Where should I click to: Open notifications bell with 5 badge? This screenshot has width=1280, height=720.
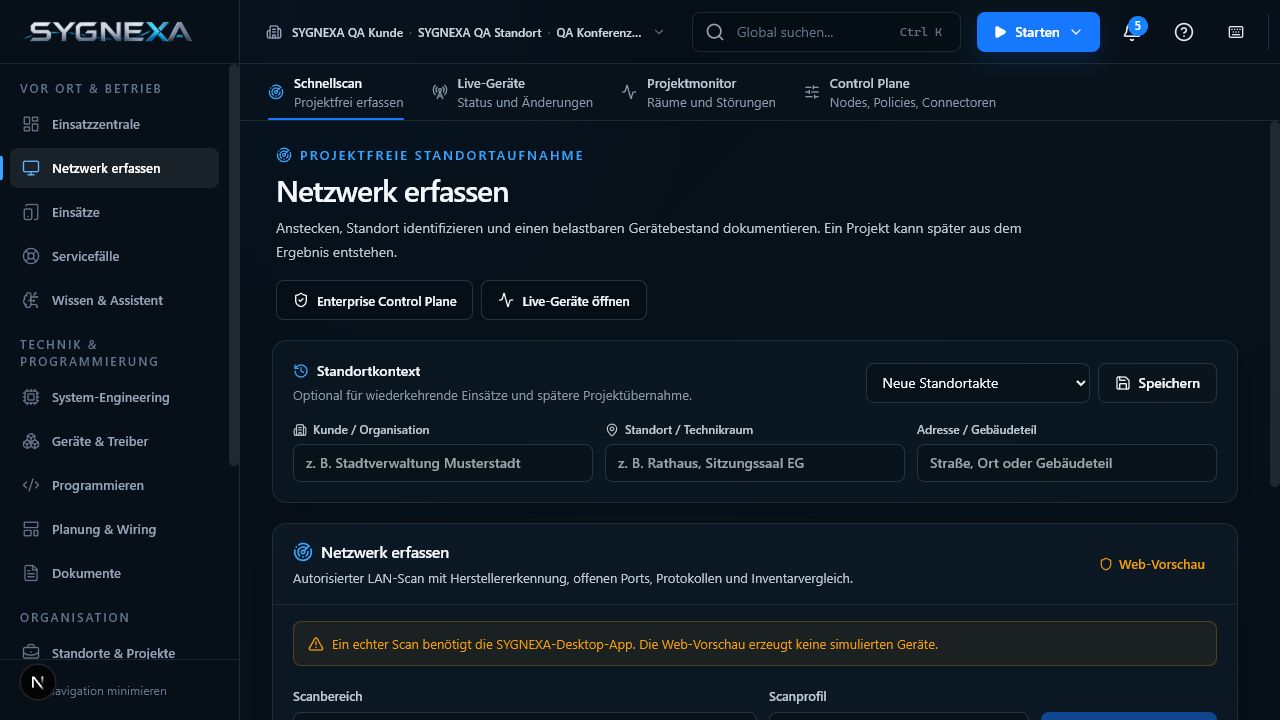(x=1131, y=31)
